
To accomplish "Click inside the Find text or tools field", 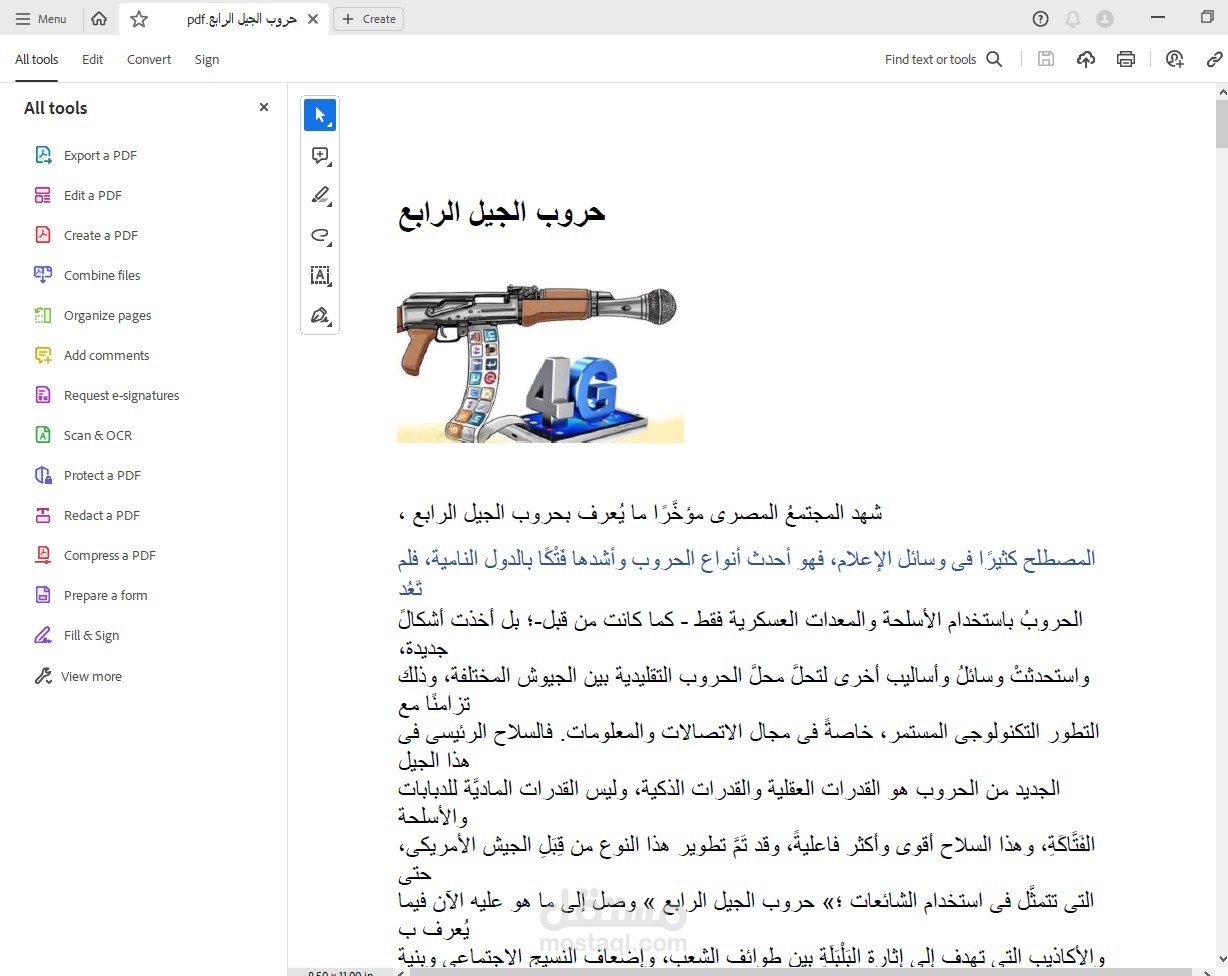I will [930, 59].
